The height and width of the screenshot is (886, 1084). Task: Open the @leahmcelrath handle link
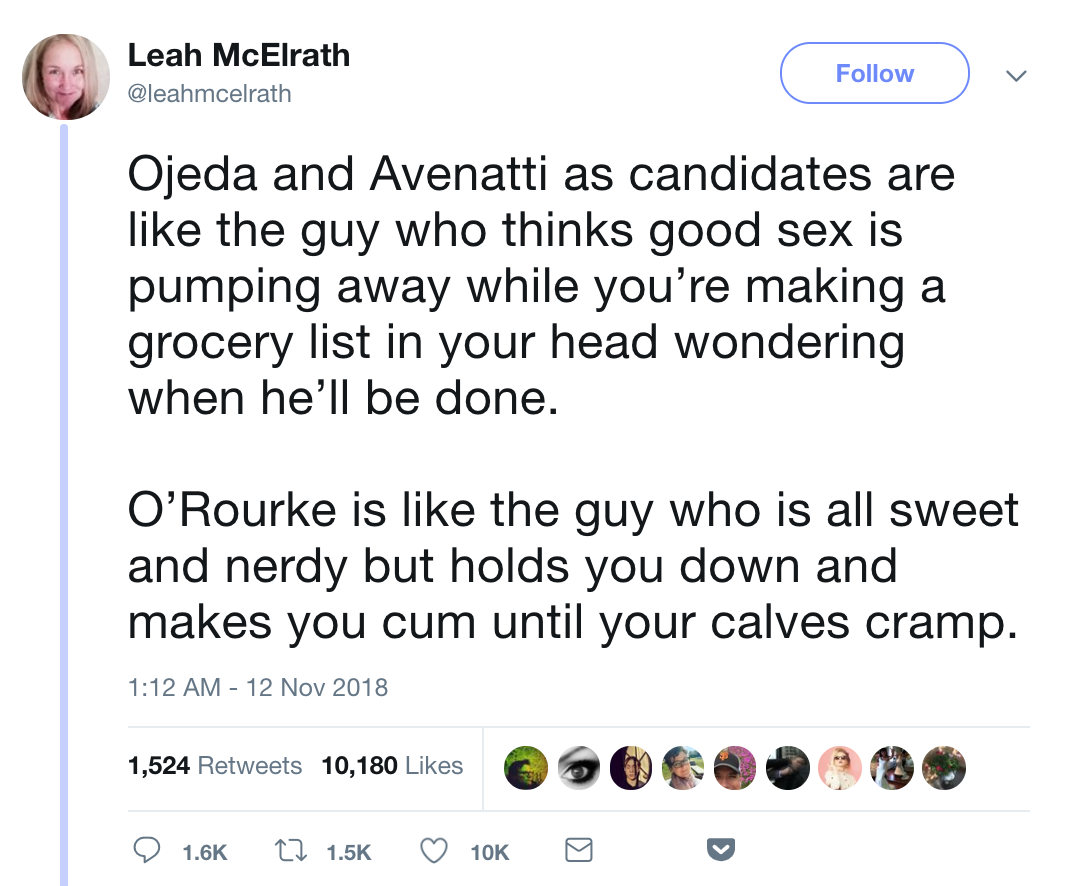tap(209, 93)
